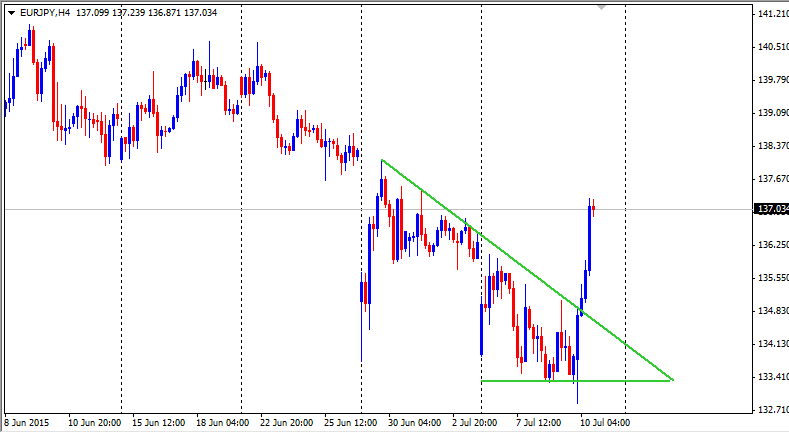Click the 137.034 current price tag
Viewport: 789px width, 433px height.
(771, 209)
